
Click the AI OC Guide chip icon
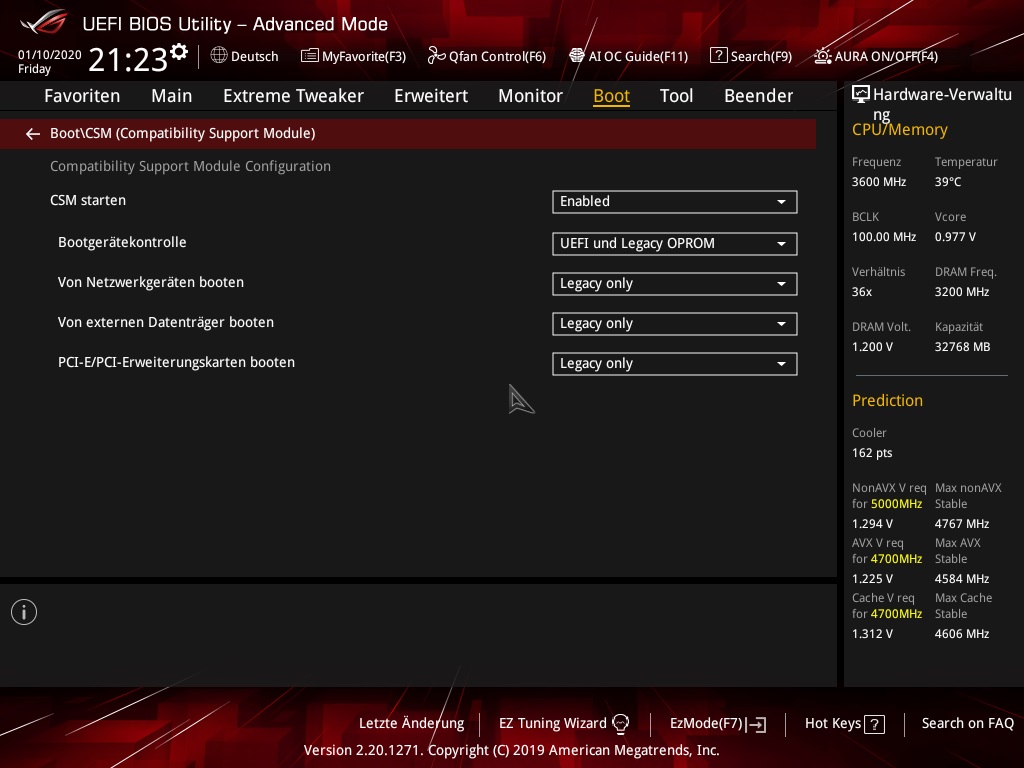(577, 56)
